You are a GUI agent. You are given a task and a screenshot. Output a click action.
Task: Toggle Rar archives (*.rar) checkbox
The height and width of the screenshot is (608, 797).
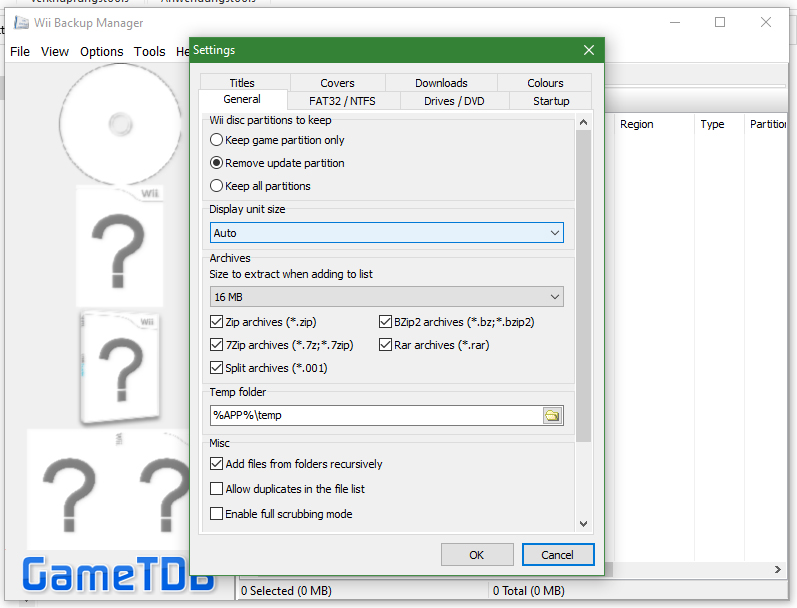tap(434, 345)
